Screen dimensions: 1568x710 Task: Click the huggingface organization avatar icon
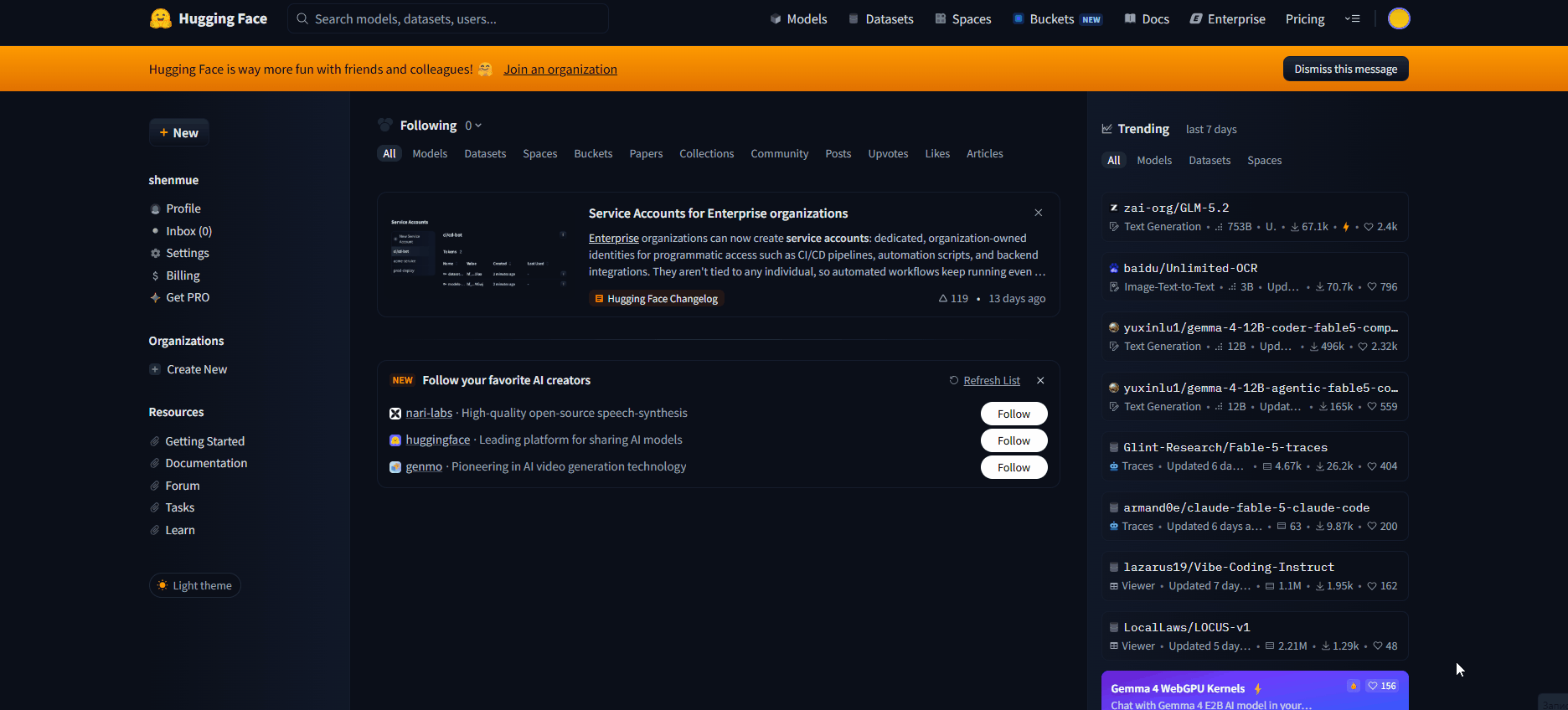pos(395,440)
